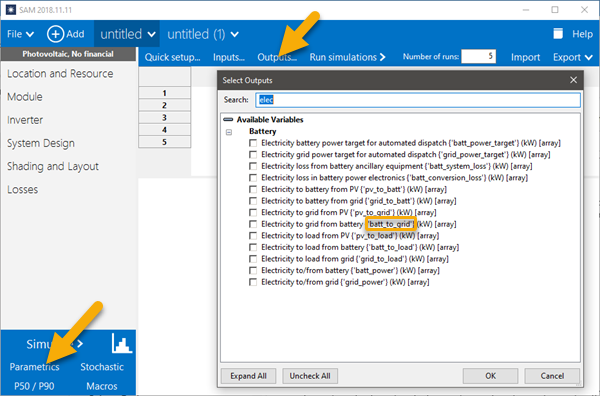
Task: Select run row 3 in table
Action: pyautogui.click(x=165, y=117)
